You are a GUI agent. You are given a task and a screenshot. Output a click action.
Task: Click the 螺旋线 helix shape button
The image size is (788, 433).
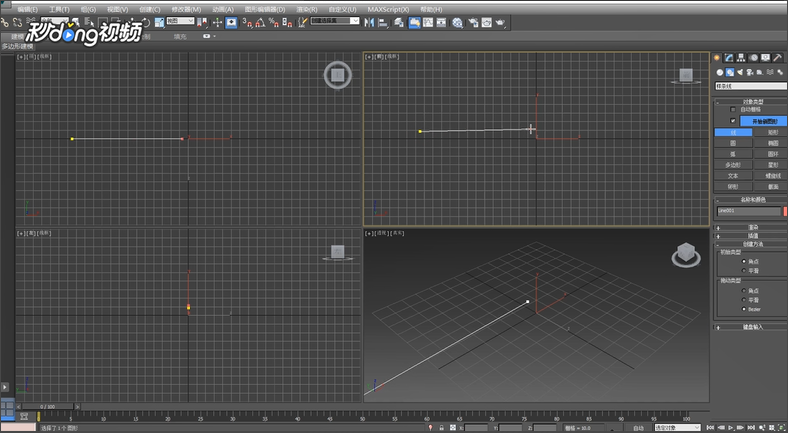773,176
